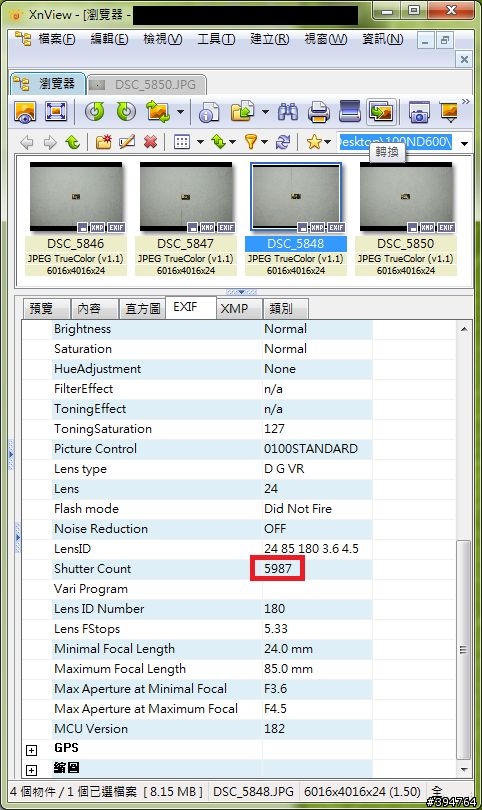The image size is (482, 810).
Task: Click the folder path address field
Action: pos(396,142)
